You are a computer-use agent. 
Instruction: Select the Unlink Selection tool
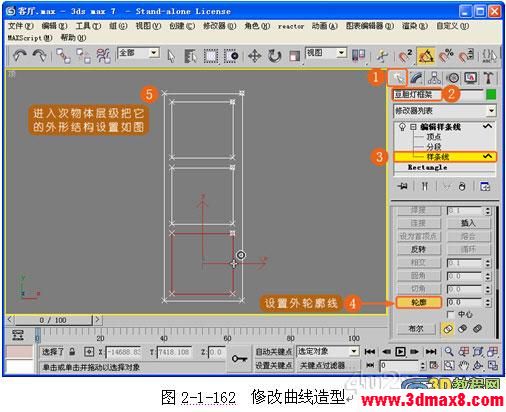(83, 56)
